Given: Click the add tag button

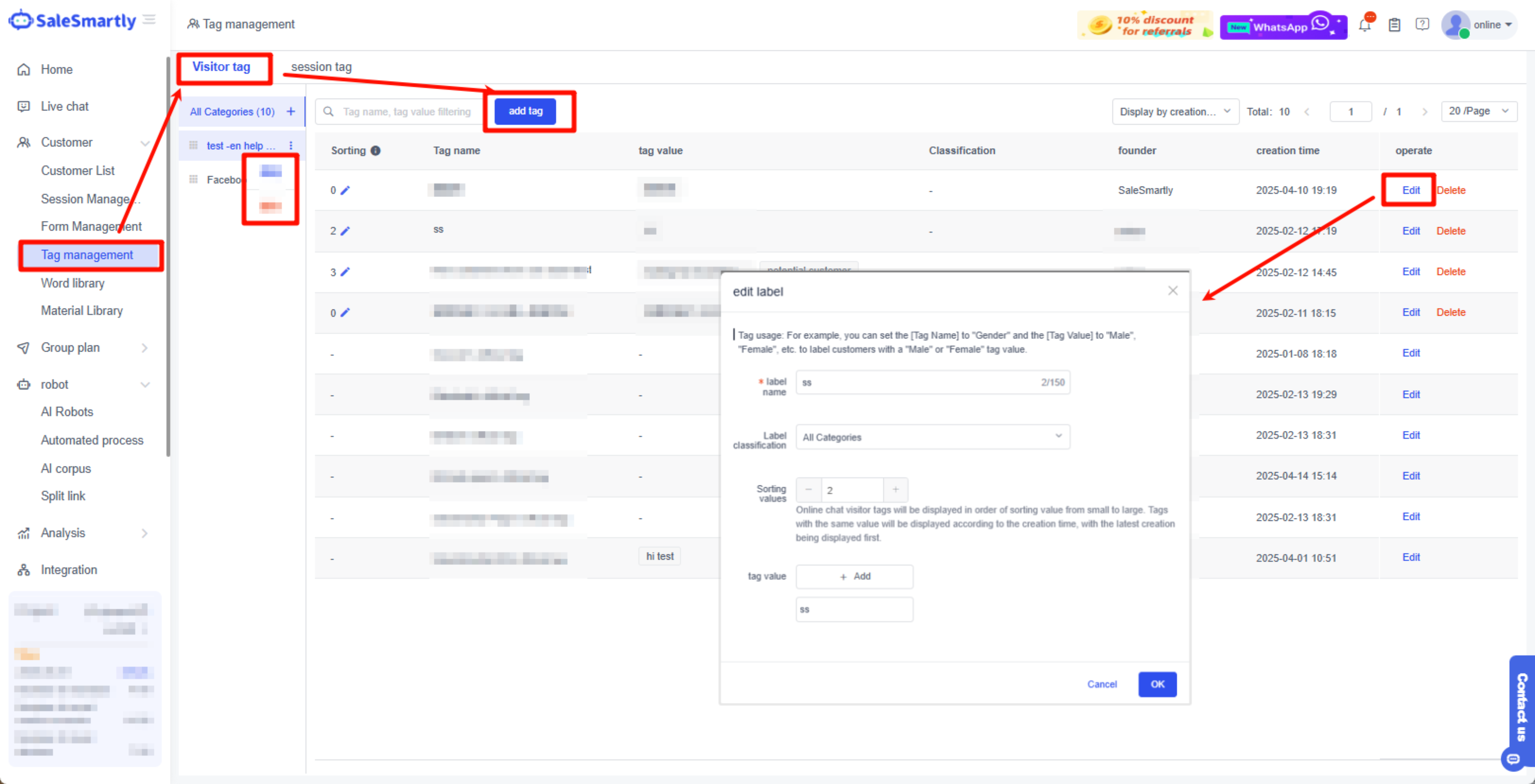Looking at the screenshot, I should [x=525, y=111].
